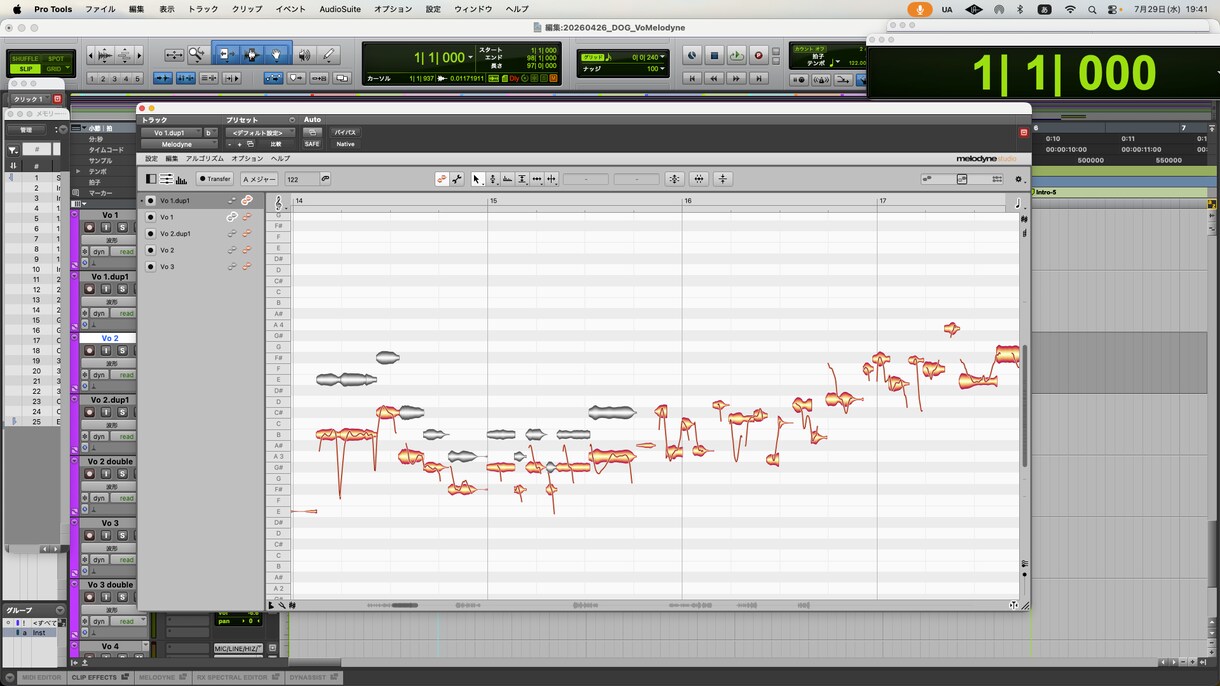1220x686 pixels.
Task: Select the Vo 3 double track name
Action: point(110,585)
